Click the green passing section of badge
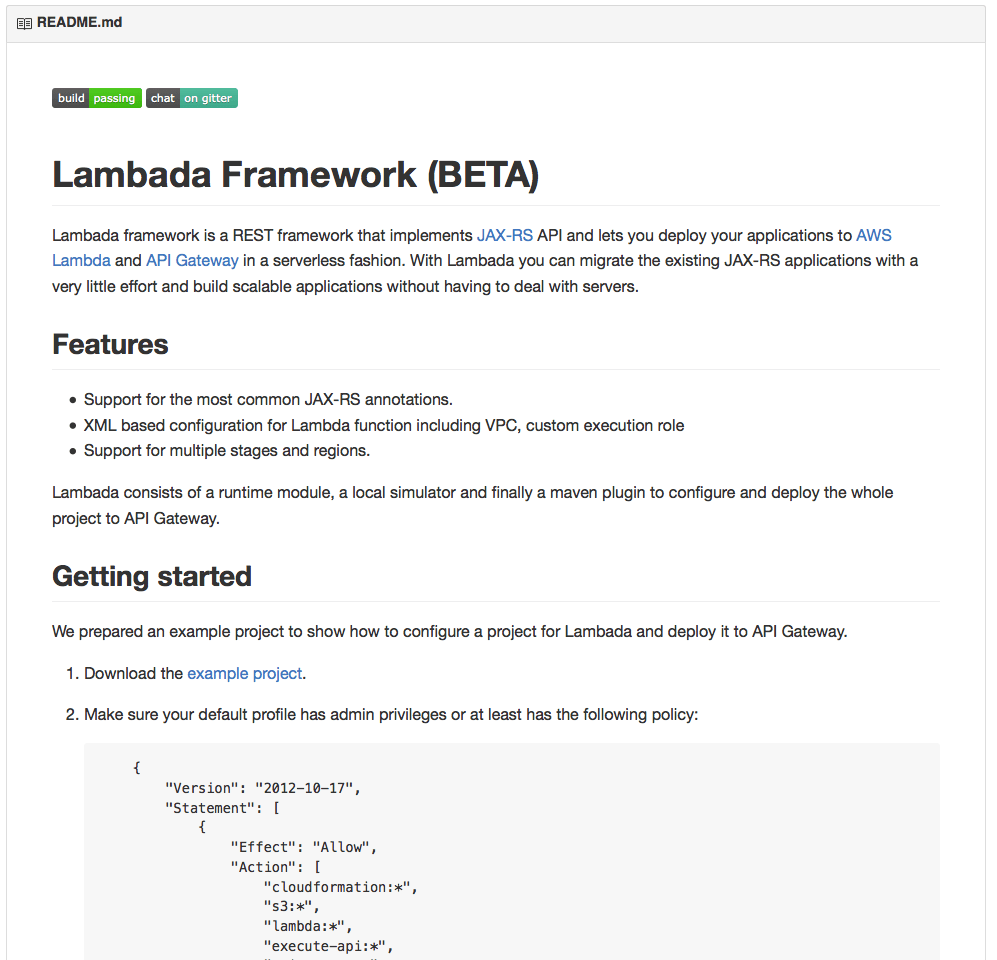Screen dimensions: 997x960 coord(114,98)
